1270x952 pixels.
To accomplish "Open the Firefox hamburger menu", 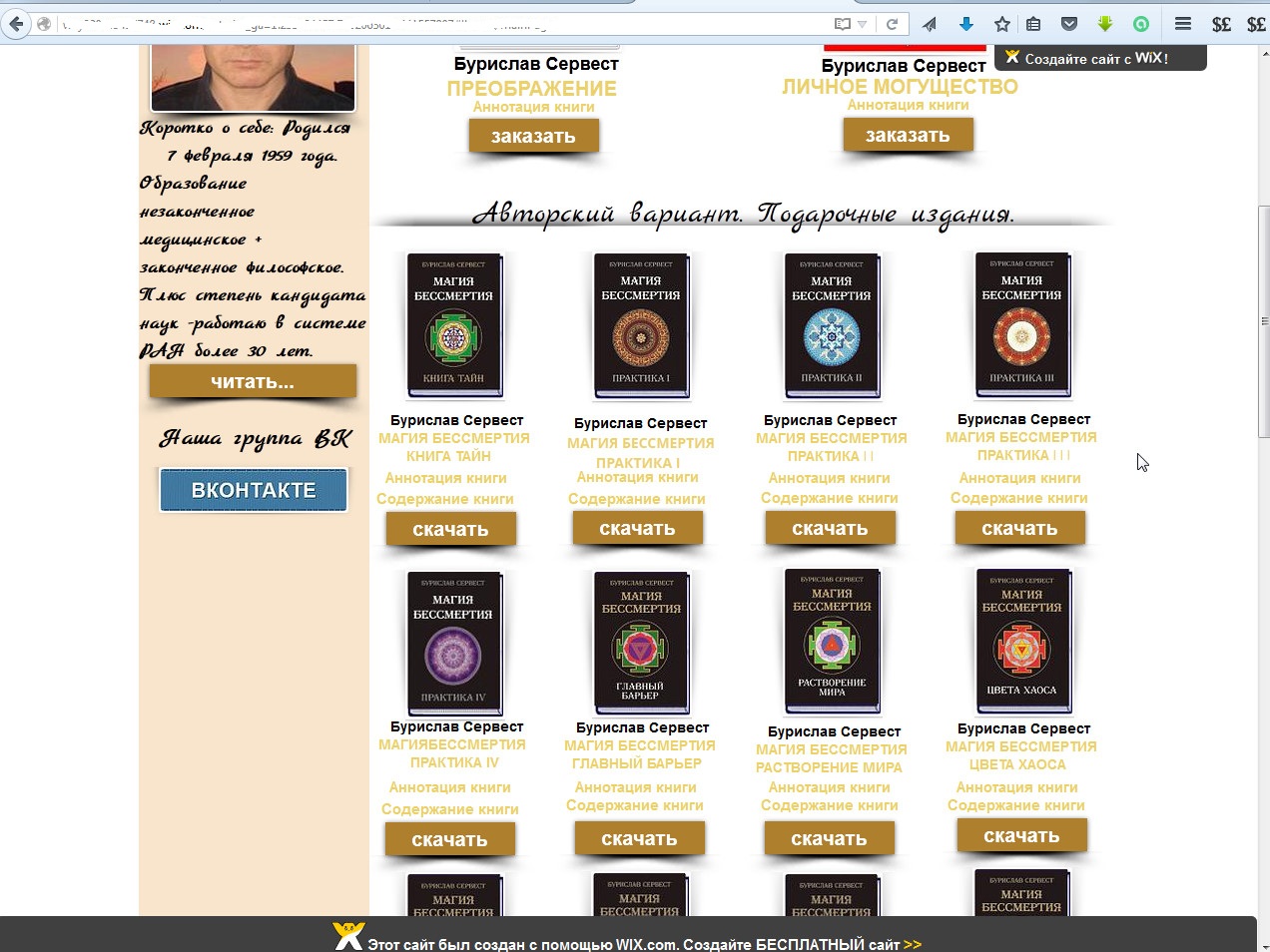I will (1183, 24).
